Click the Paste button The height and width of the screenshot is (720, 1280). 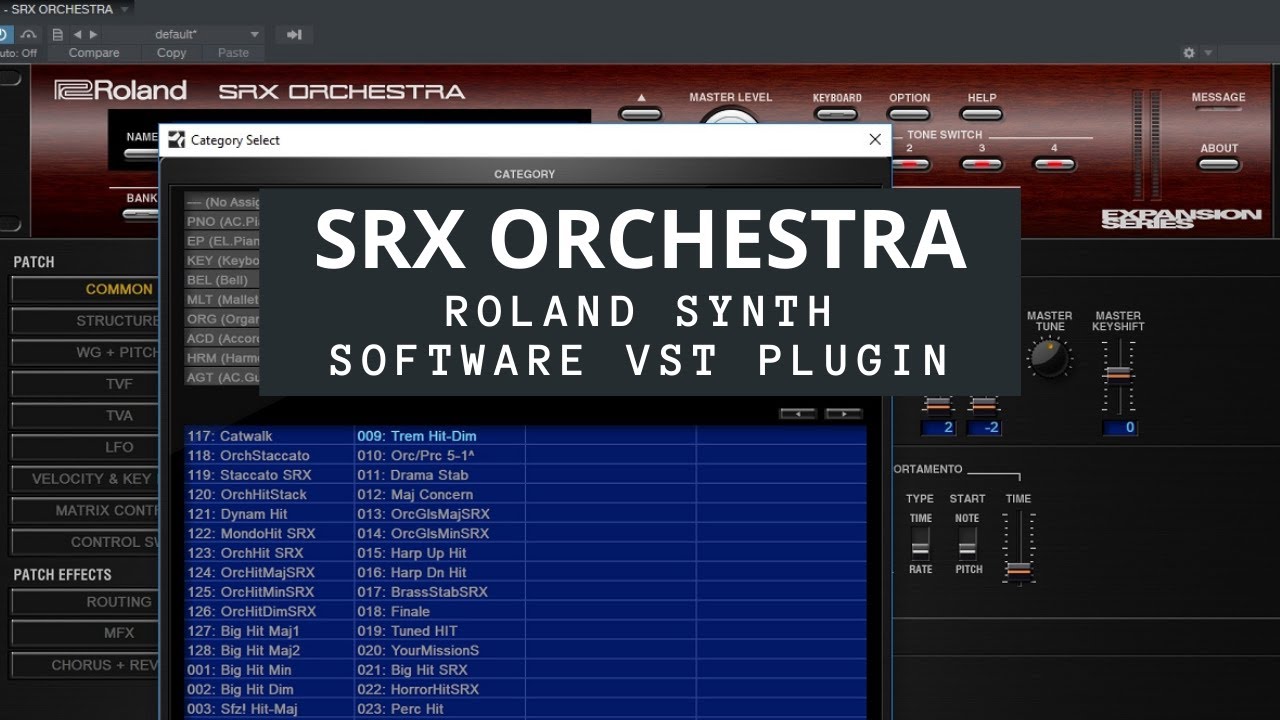[233, 53]
